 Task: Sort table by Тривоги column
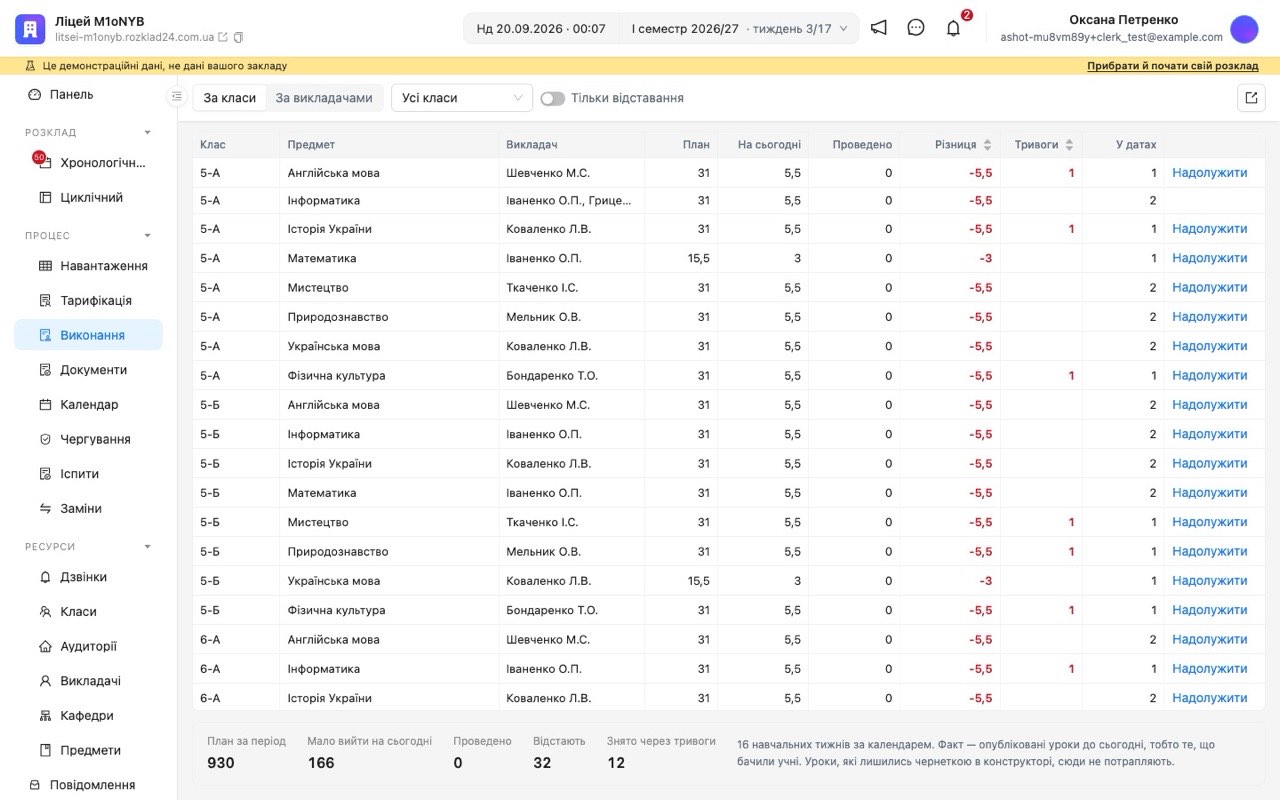(x=1069, y=145)
